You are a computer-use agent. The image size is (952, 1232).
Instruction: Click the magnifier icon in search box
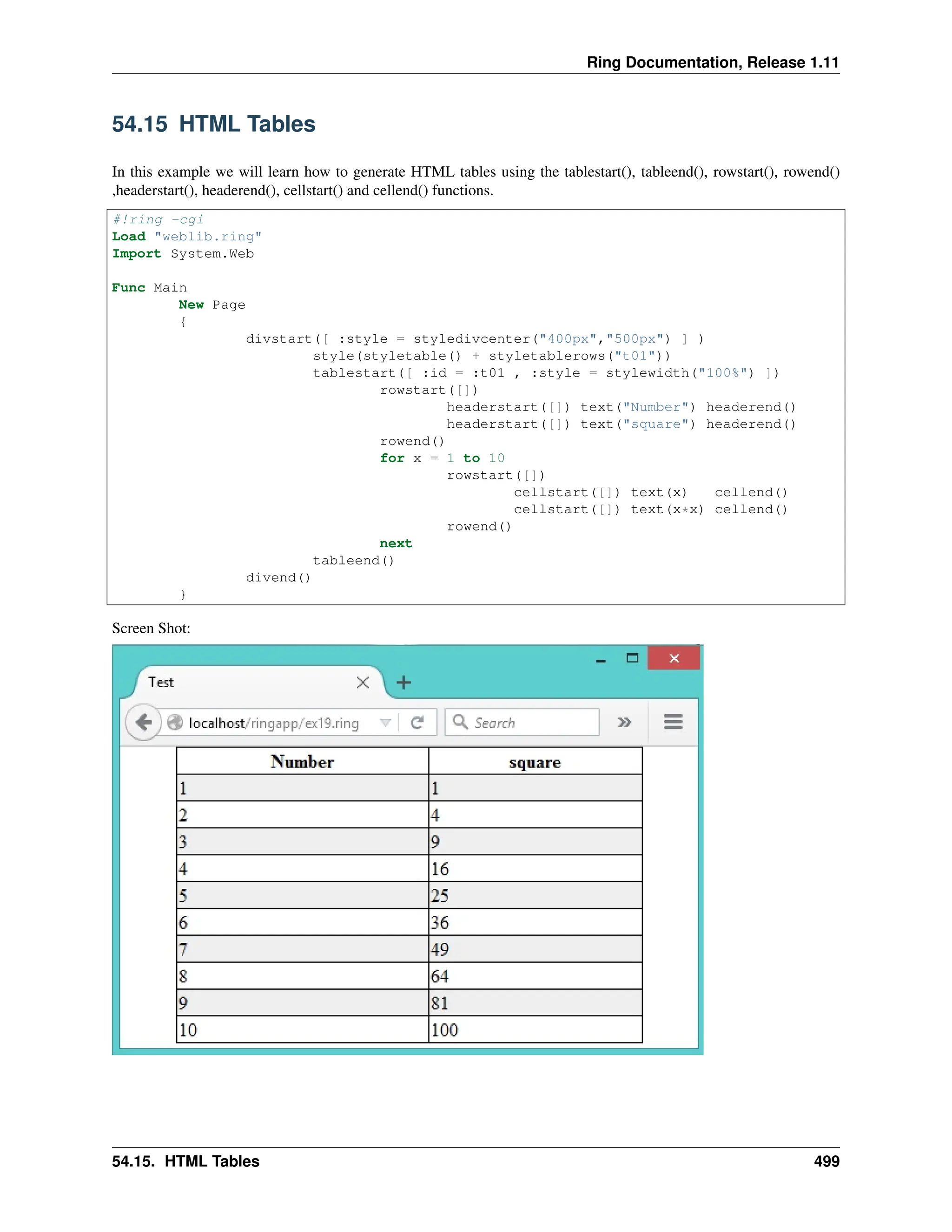coord(460,722)
